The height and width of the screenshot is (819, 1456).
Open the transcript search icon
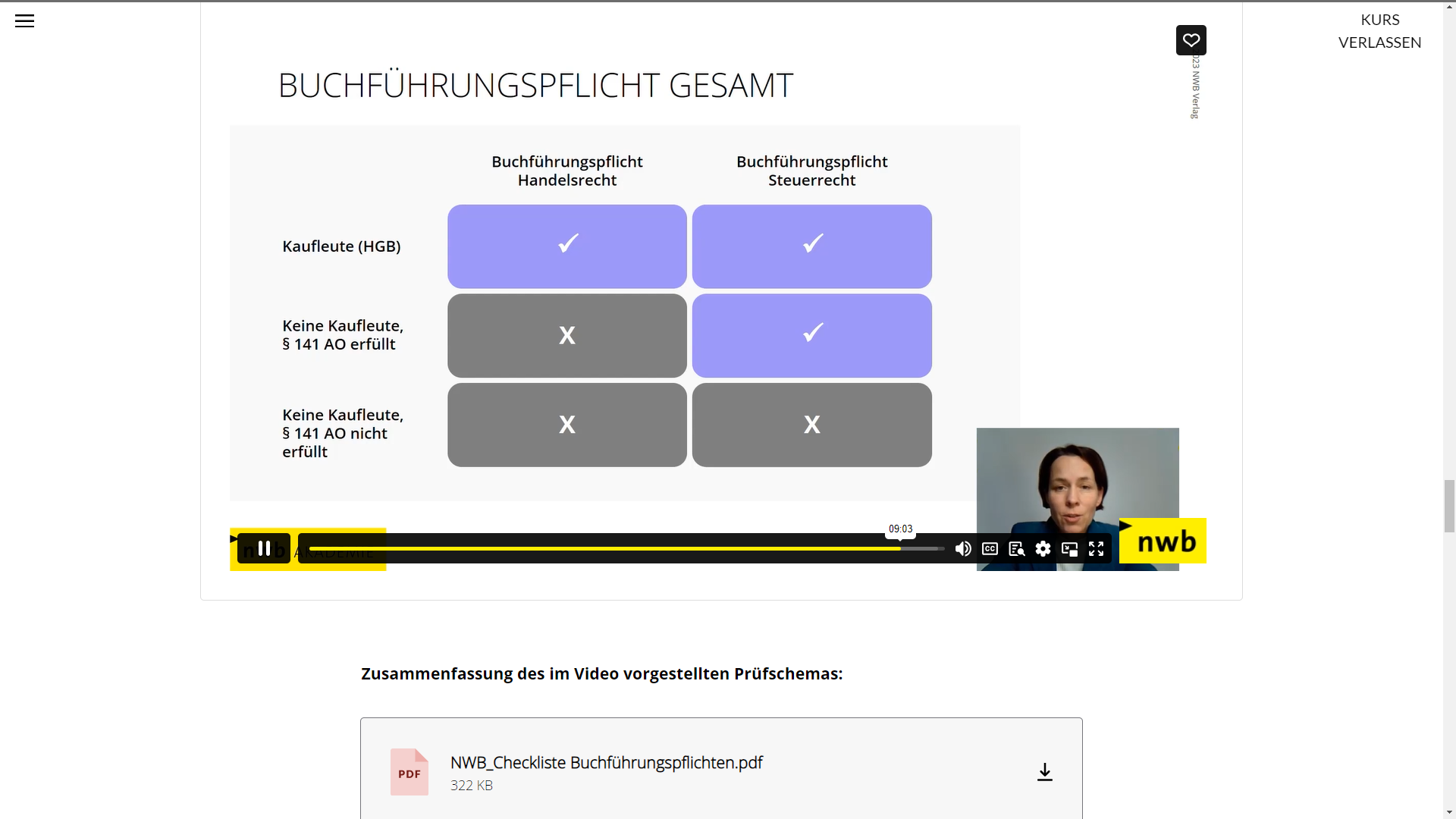[x=1016, y=548]
